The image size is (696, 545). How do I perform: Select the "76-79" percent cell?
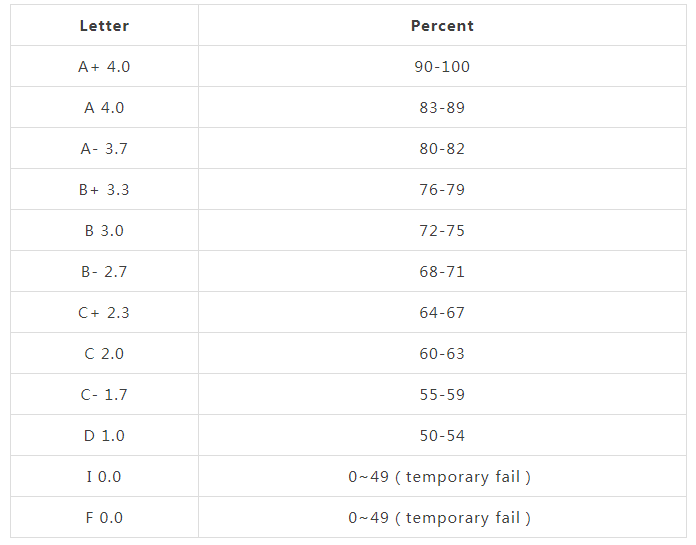442,190
